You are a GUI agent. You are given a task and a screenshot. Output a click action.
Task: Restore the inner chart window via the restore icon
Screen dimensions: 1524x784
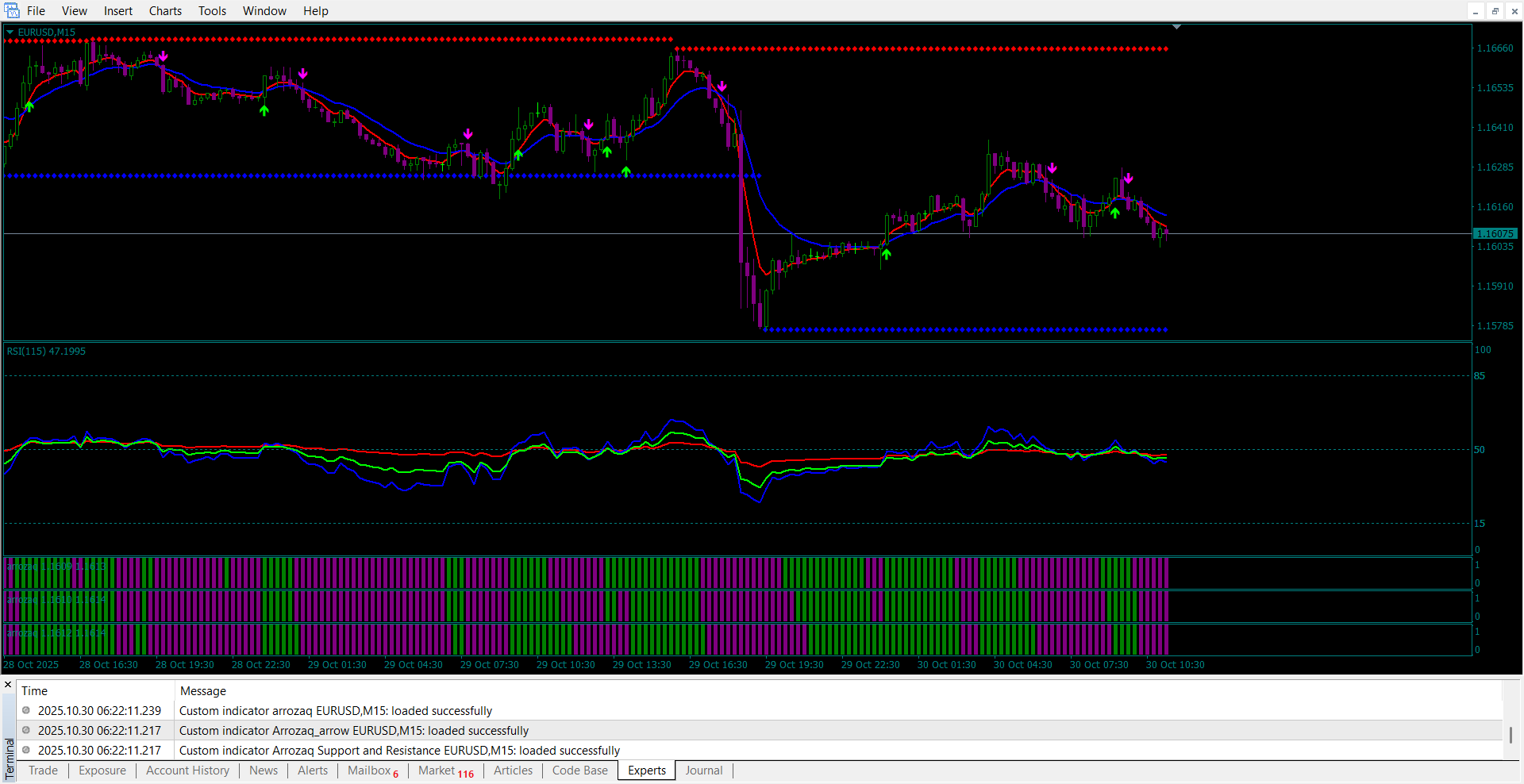pos(1495,11)
